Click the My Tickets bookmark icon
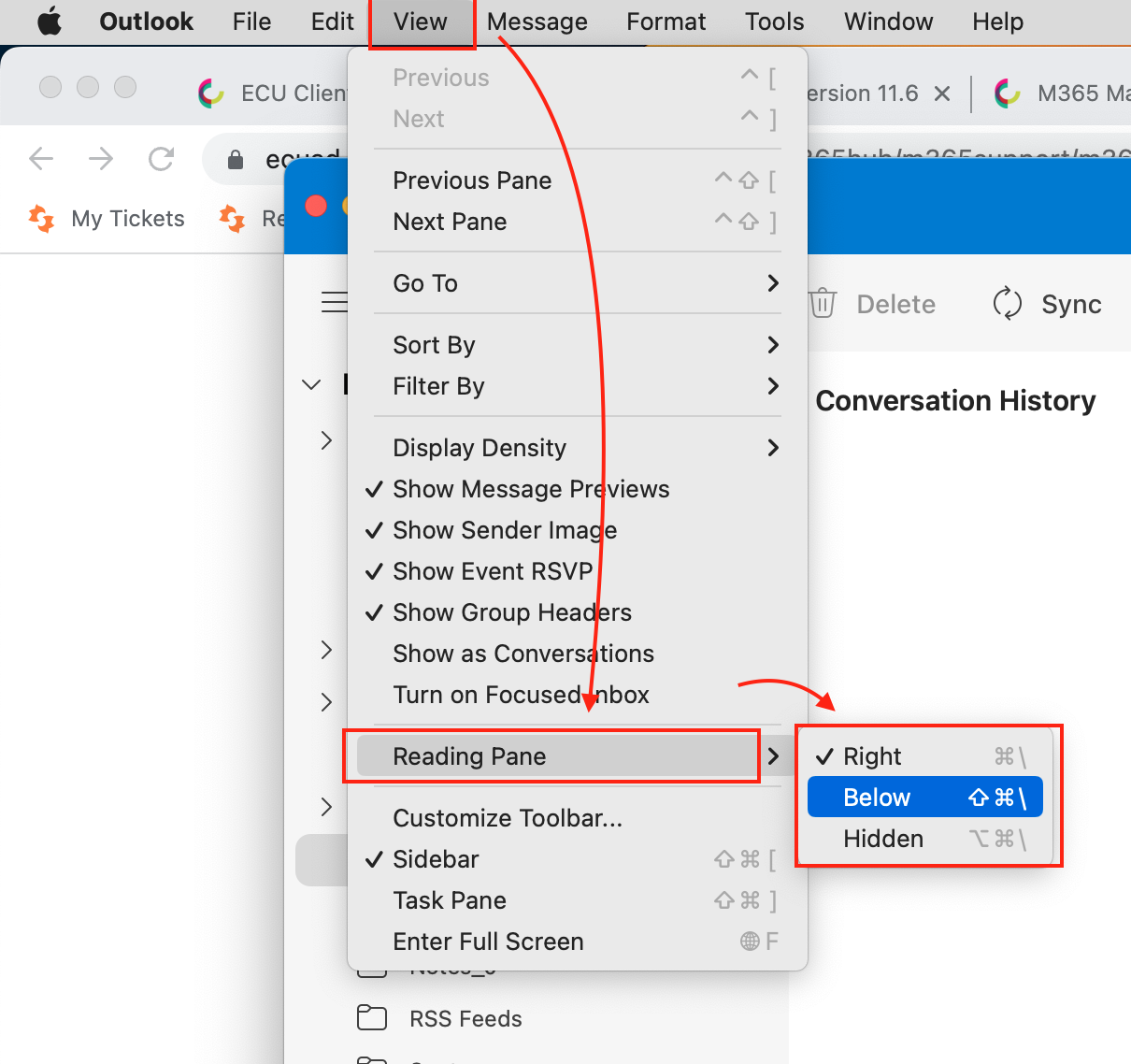Screen dimensions: 1131x1064 41,219
